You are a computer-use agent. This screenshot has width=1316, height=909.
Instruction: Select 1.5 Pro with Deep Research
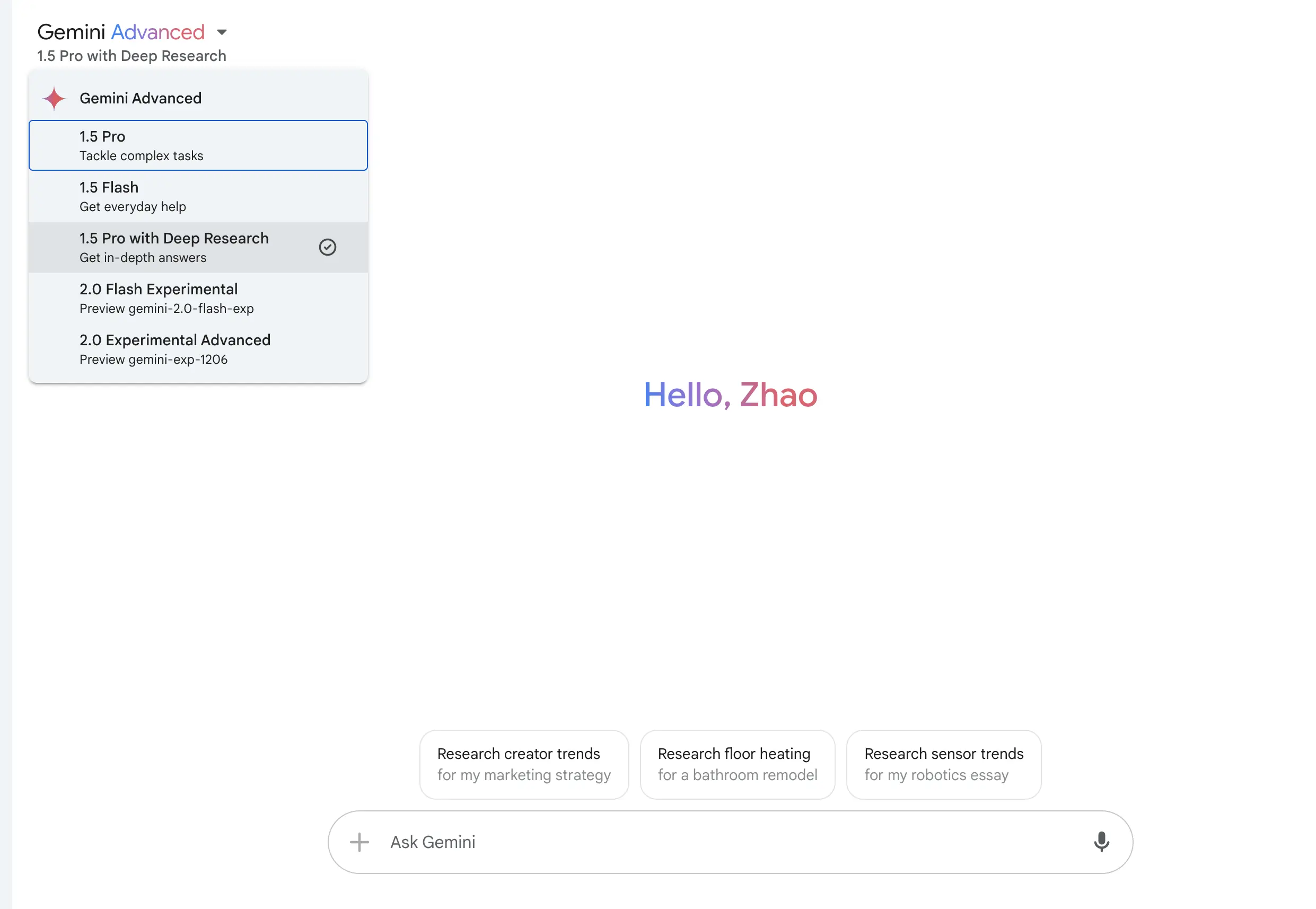point(198,247)
